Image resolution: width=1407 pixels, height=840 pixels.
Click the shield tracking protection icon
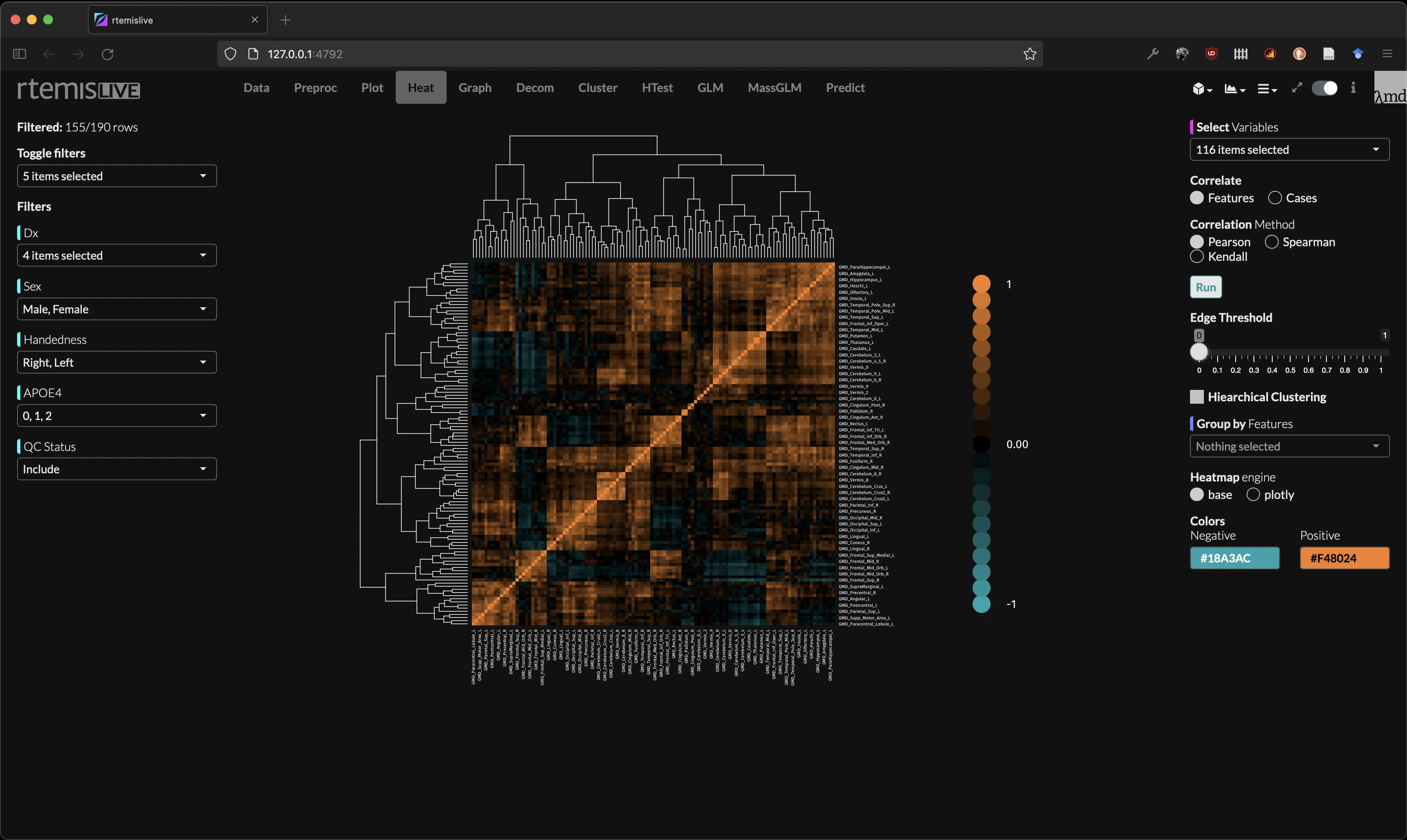click(x=230, y=54)
